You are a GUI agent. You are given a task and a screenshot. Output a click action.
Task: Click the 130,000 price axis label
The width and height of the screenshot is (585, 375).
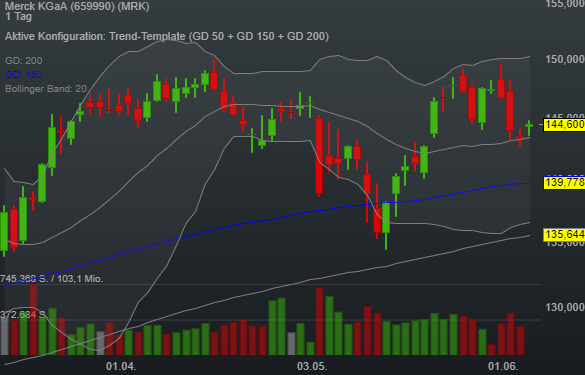(565, 307)
